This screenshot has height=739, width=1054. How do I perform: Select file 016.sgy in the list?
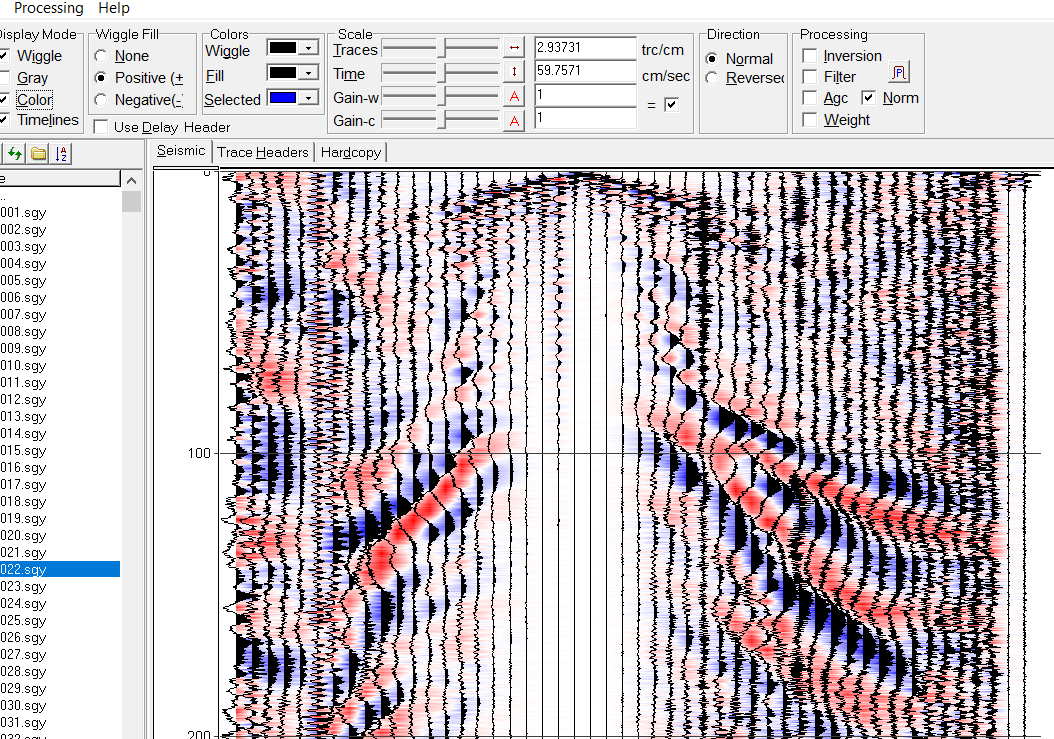pyautogui.click(x=24, y=467)
